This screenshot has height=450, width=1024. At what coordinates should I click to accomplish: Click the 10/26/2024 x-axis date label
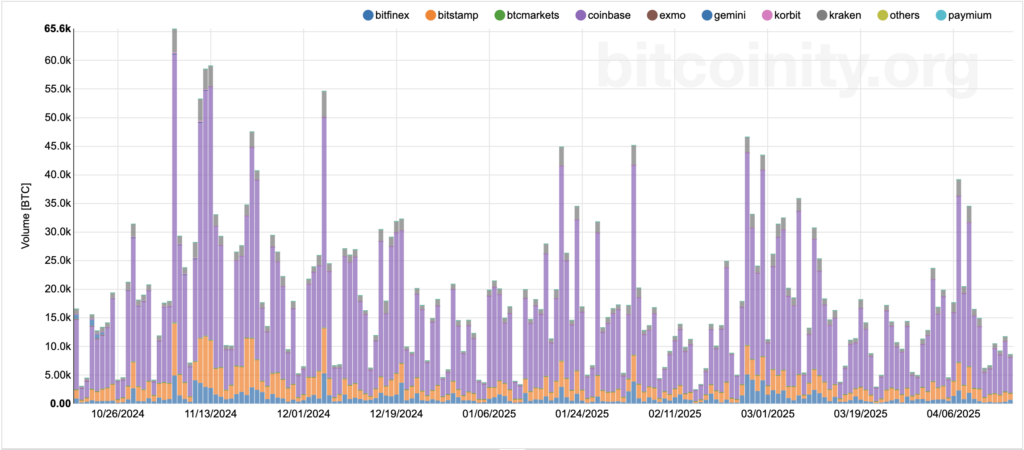pyautogui.click(x=119, y=413)
